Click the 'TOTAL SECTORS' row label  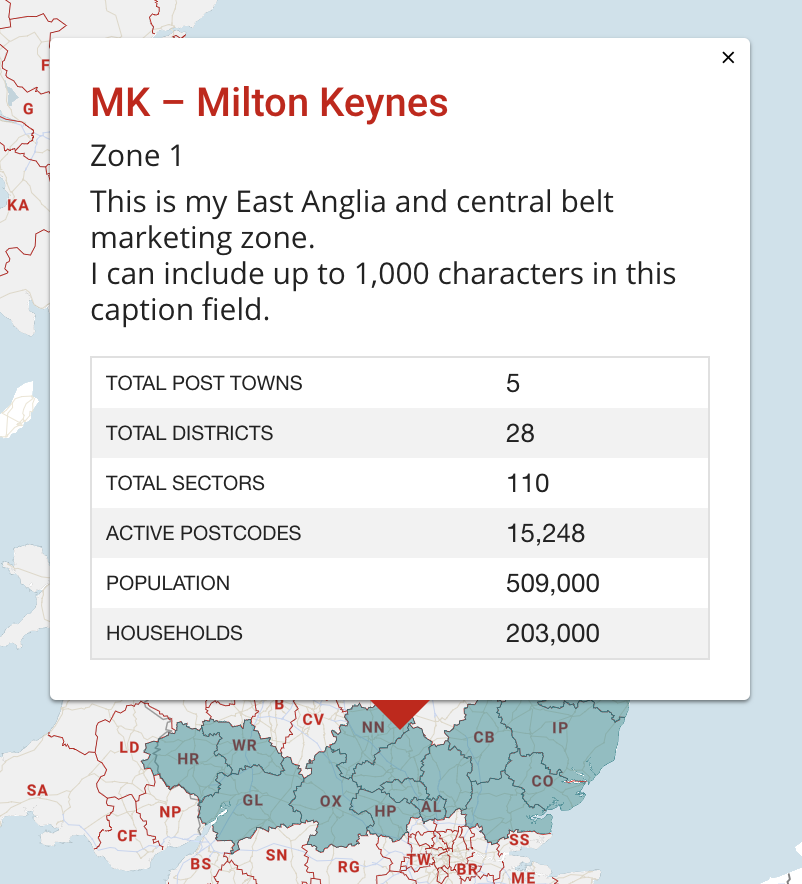pos(185,483)
